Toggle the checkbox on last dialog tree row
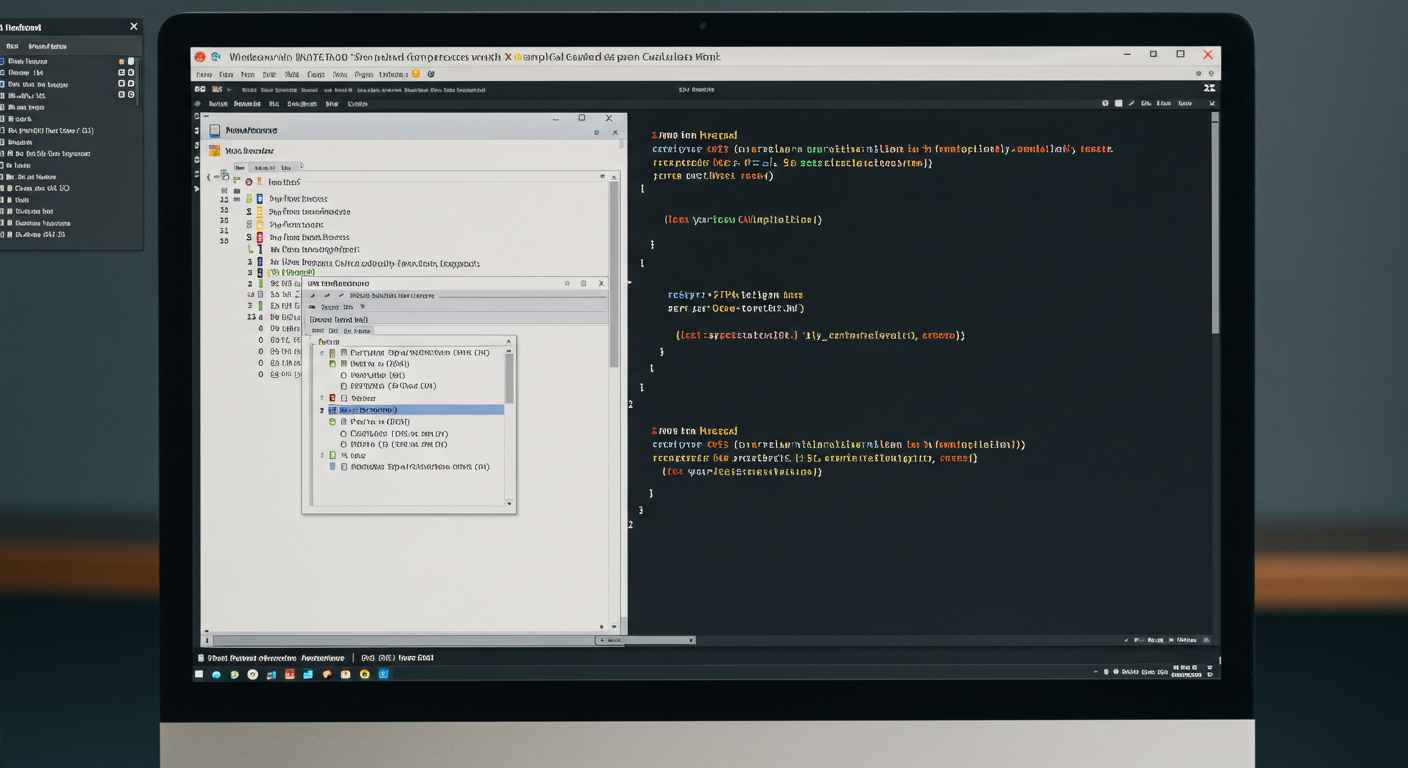 coord(344,467)
